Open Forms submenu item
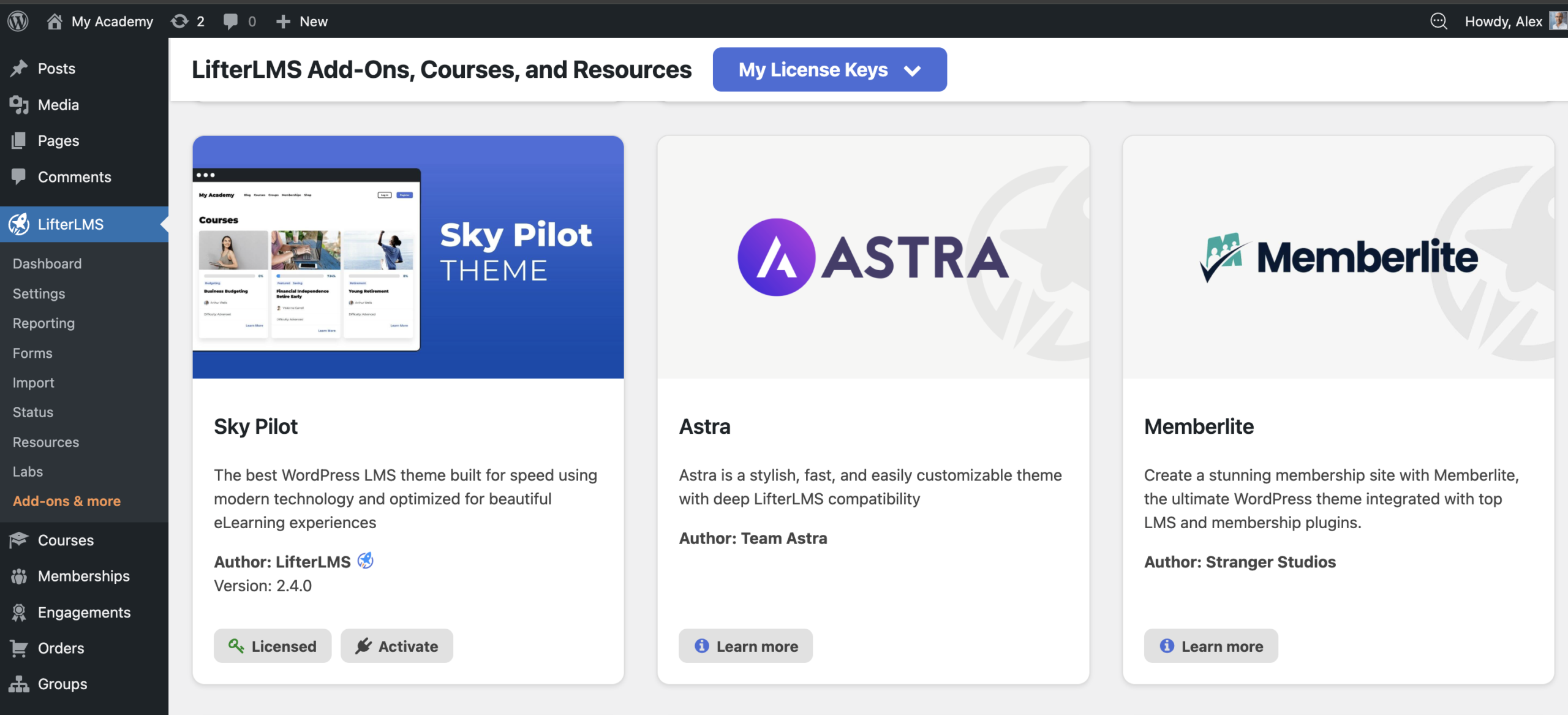The width and height of the screenshot is (1568, 715). [32, 353]
